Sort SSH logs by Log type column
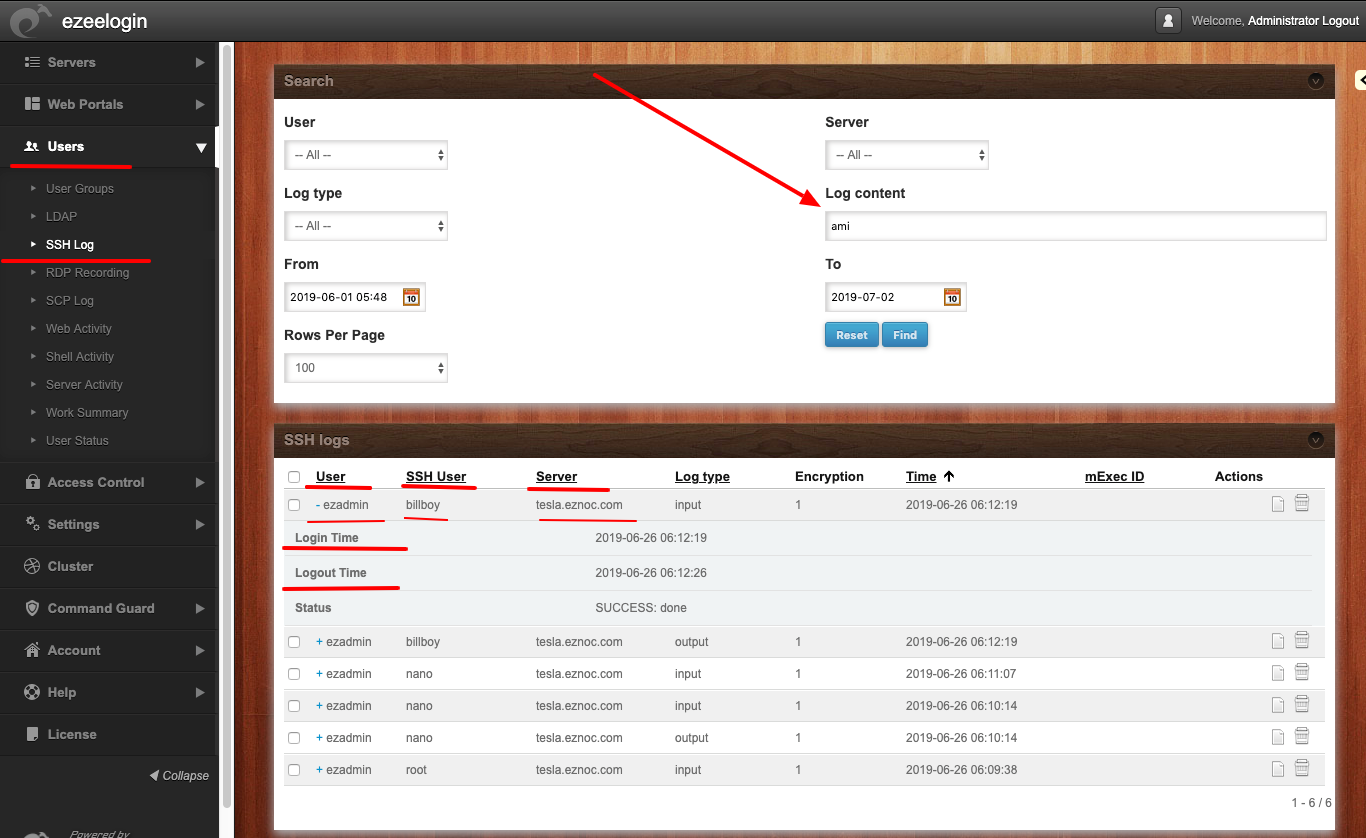 click(702, 477)
